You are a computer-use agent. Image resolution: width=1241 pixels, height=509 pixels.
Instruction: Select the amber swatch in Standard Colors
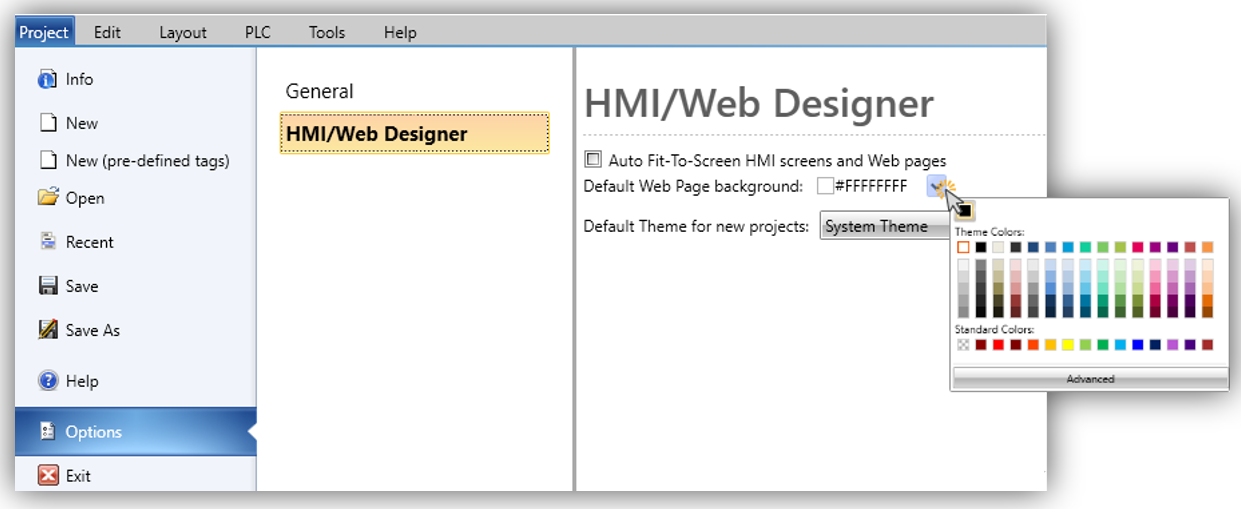point(1051,345)
